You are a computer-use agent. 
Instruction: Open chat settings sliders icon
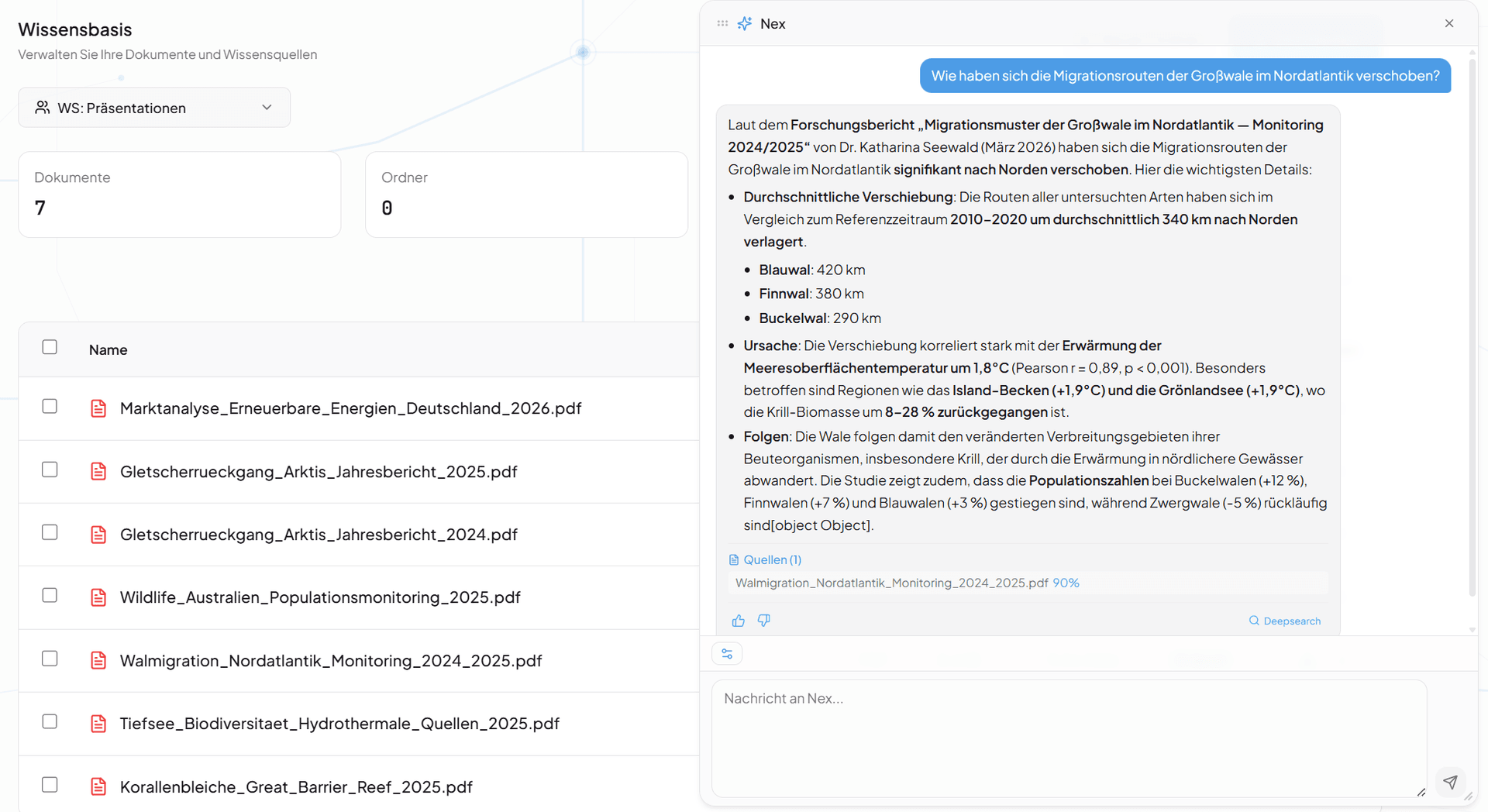[727, 654]
